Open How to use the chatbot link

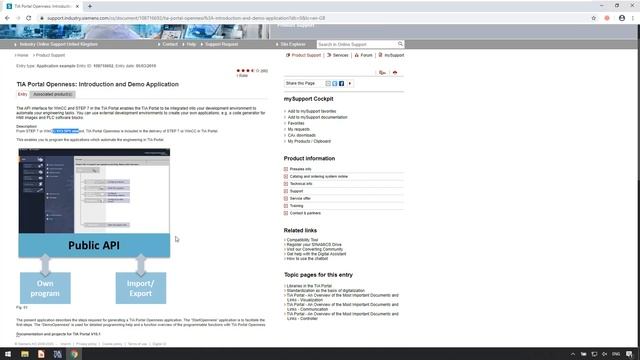coord(307,258)
